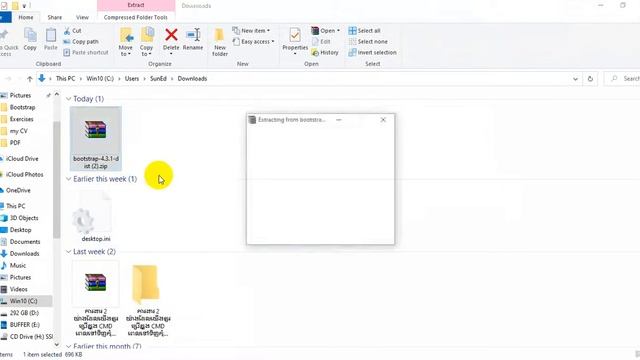Image resolution: width=640 pixels, height=360 pixels.
Task: Open 3D Objects in sidebar
Action: click(20, 218)
